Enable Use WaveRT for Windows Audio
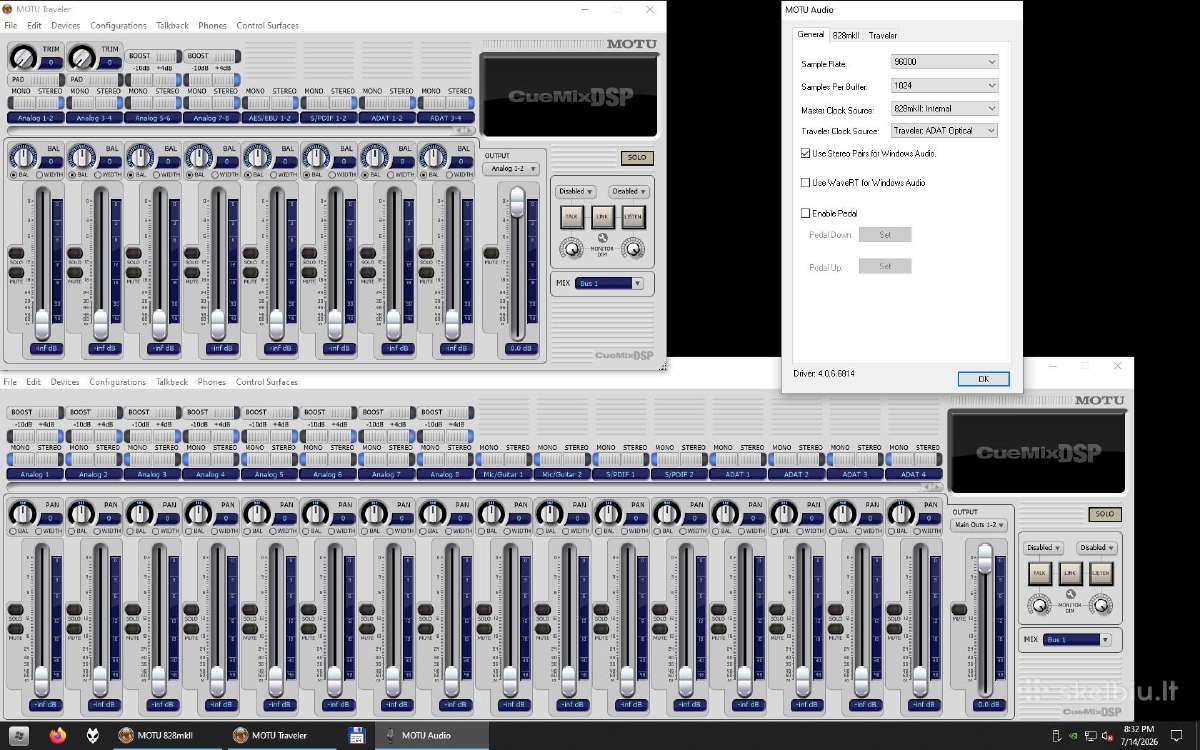Viewport: 1200px width, 750px height. [x=806, y=183]
